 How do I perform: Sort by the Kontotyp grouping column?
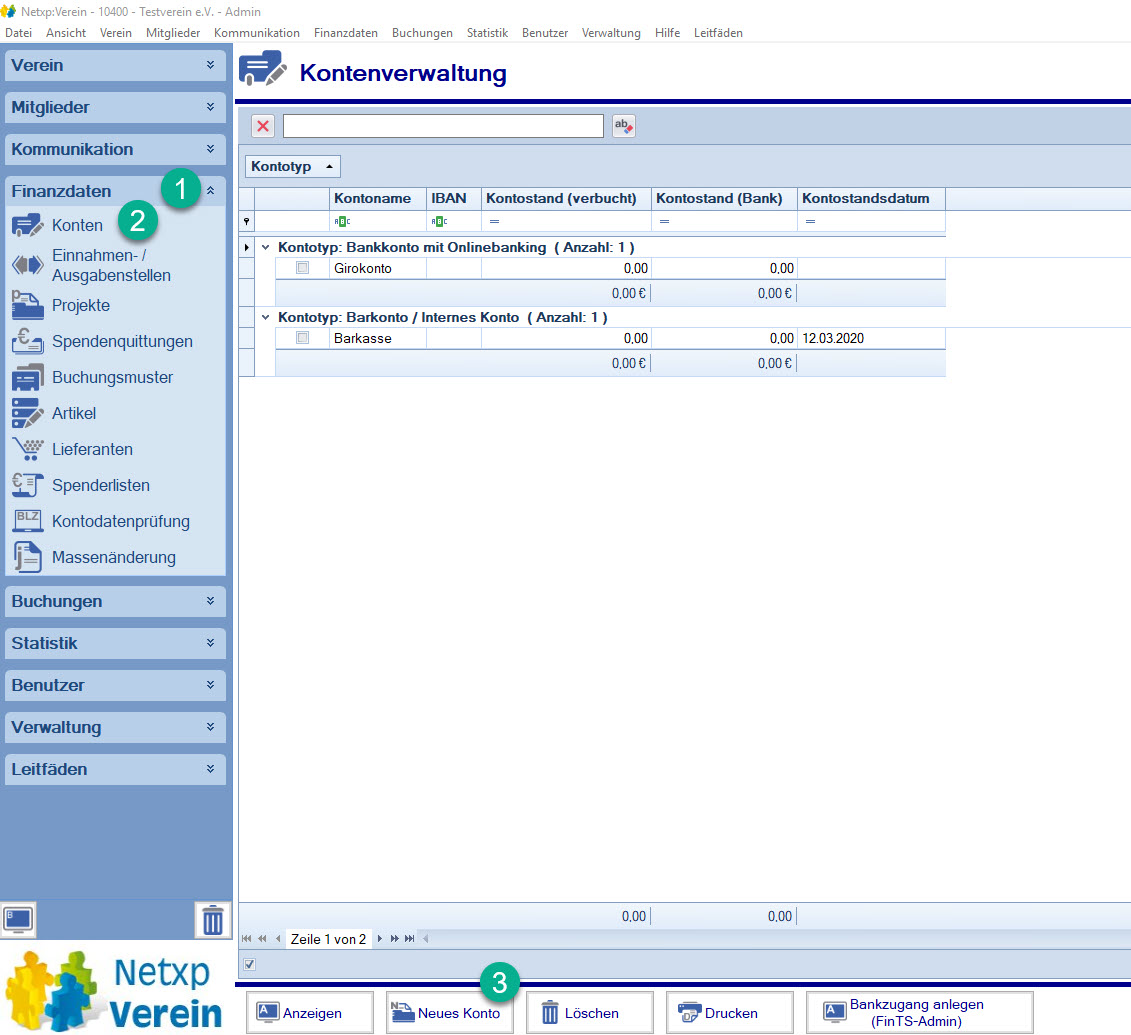(293, 166)
